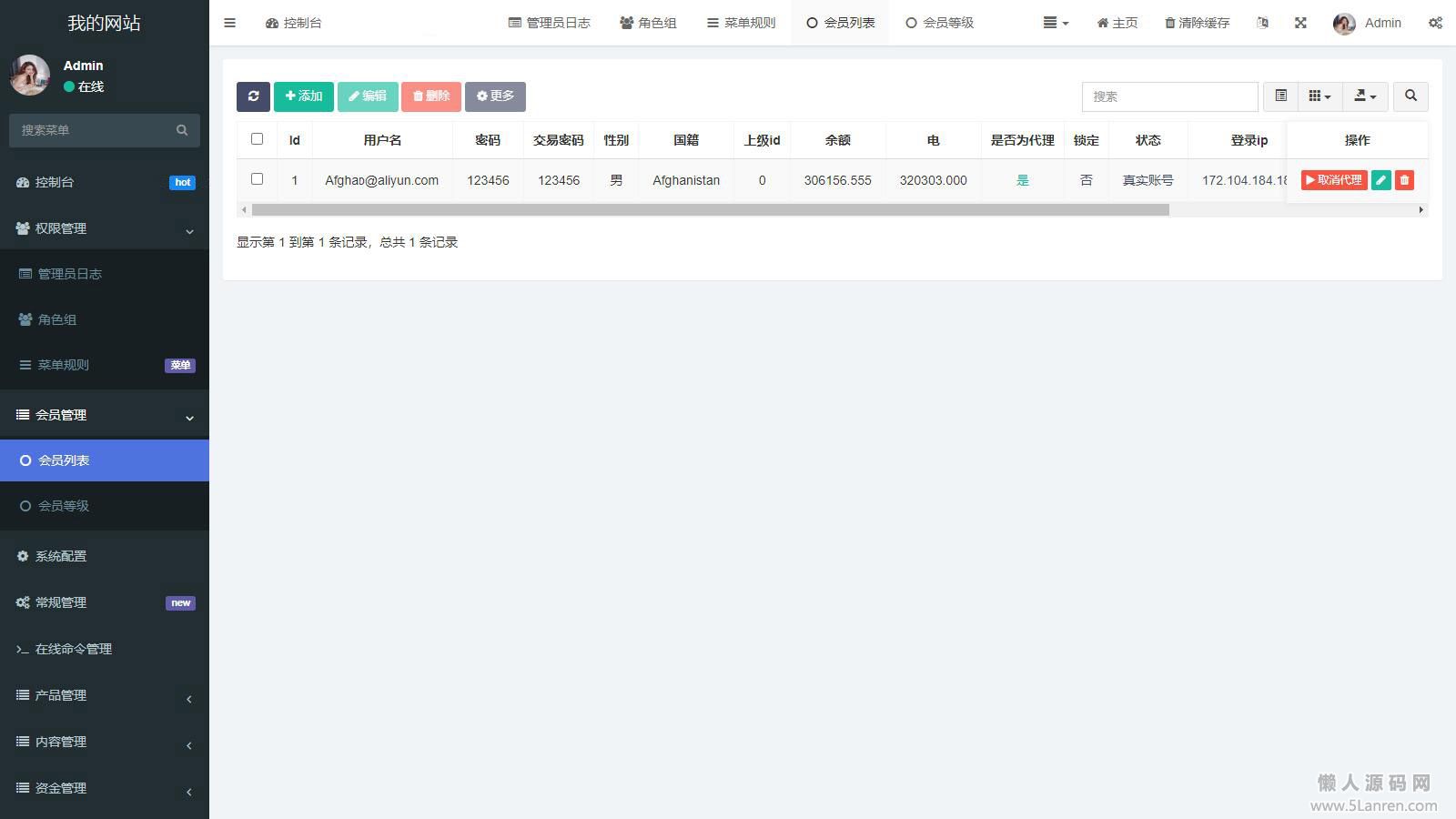Open 控制台 in the sidebar

point(105,182)
